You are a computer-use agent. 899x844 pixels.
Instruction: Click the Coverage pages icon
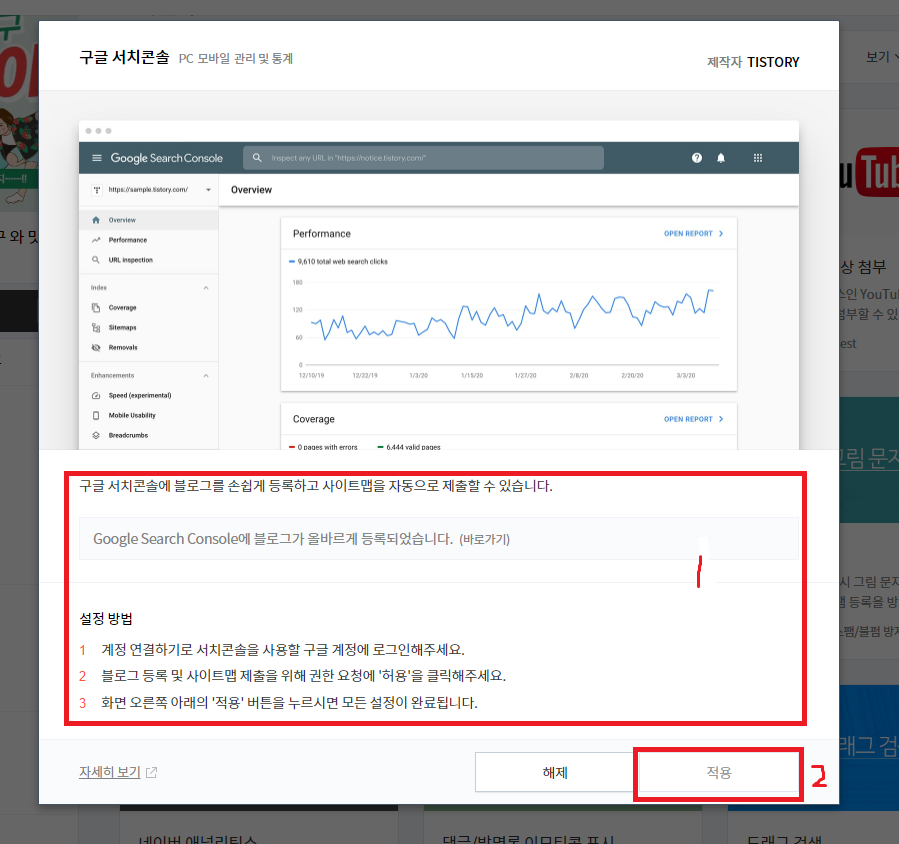point(96,308)
